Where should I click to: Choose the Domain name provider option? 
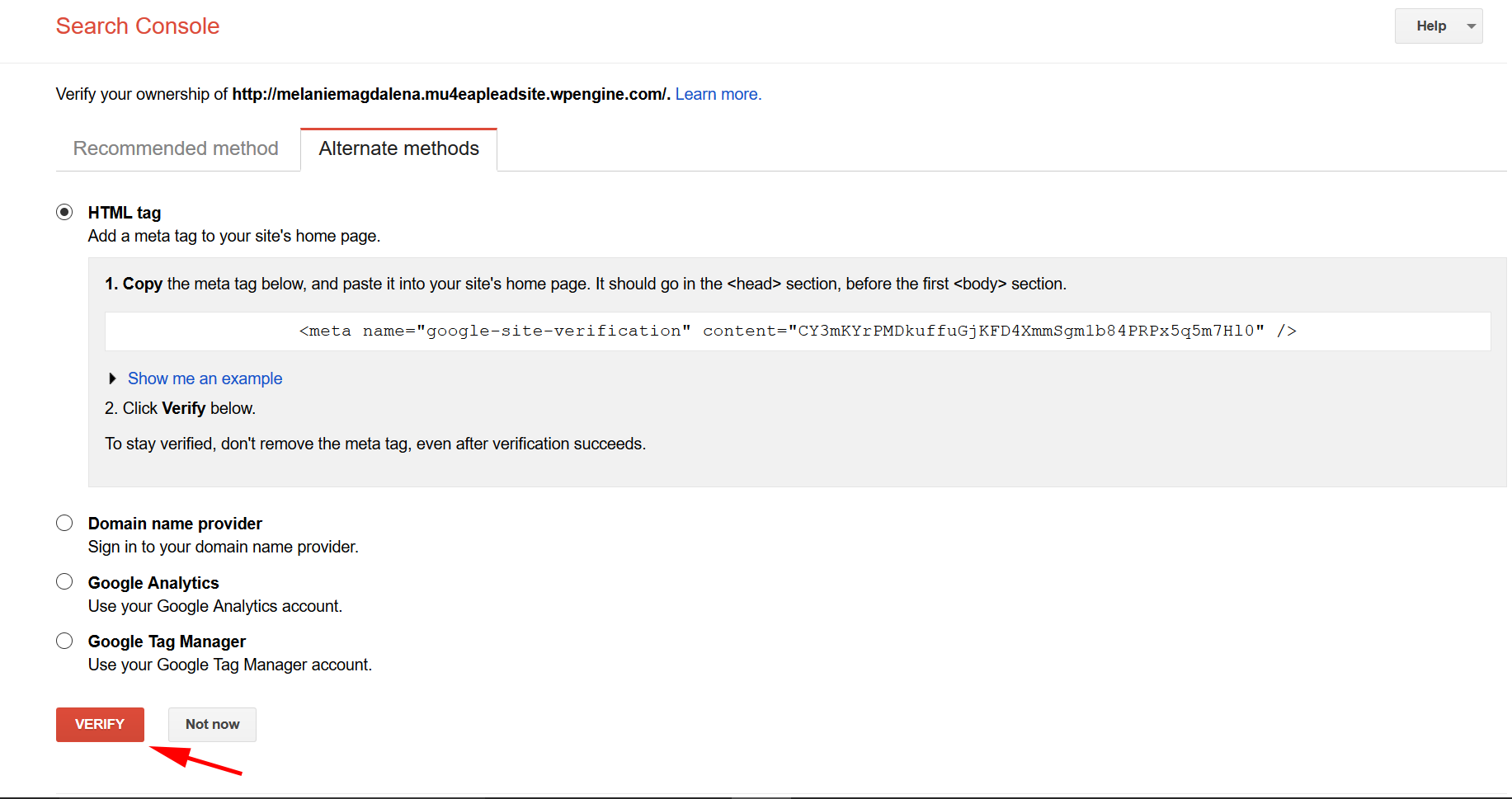tap(64, 523)
